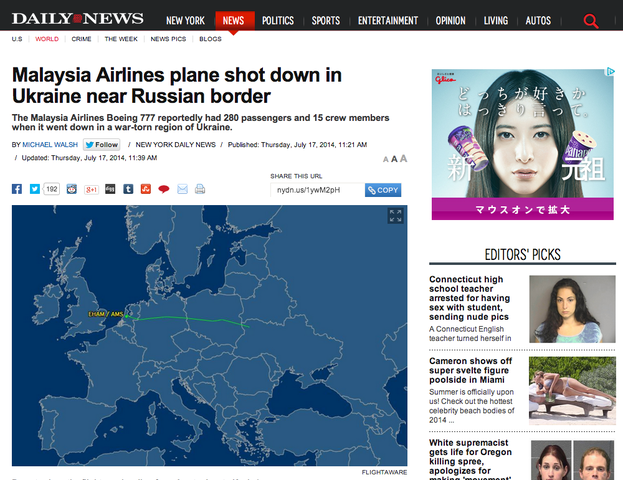This screenshot has width=623, height=480.
Task: Email the article with envelope icon
Action: pyautogui.click(x=182, y=189)
